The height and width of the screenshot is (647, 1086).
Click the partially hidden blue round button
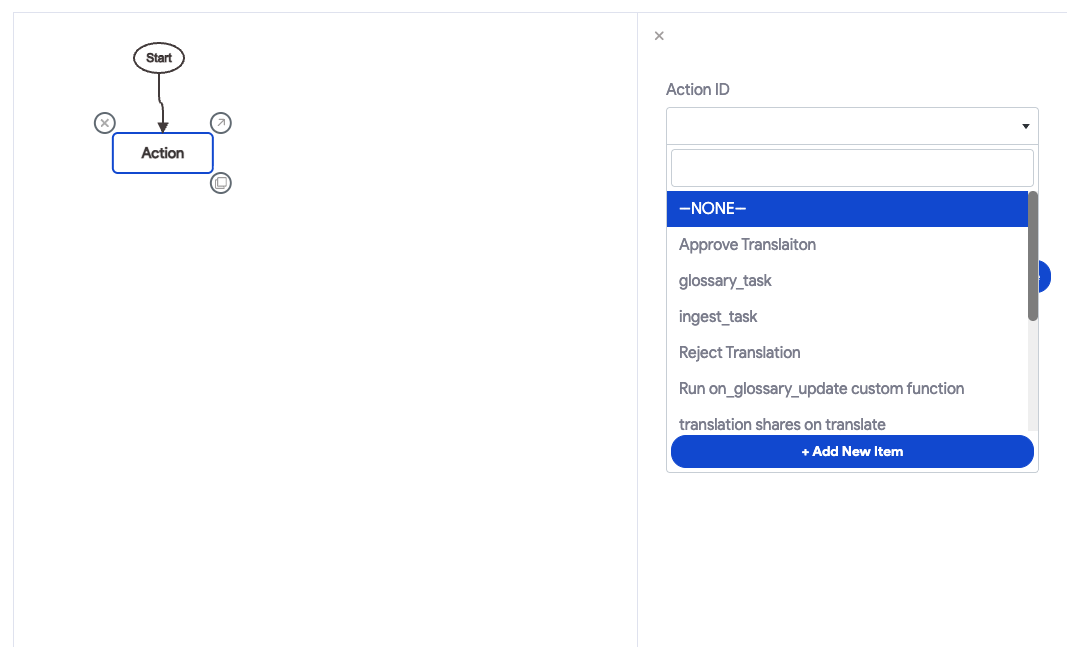click(1044, 276)
